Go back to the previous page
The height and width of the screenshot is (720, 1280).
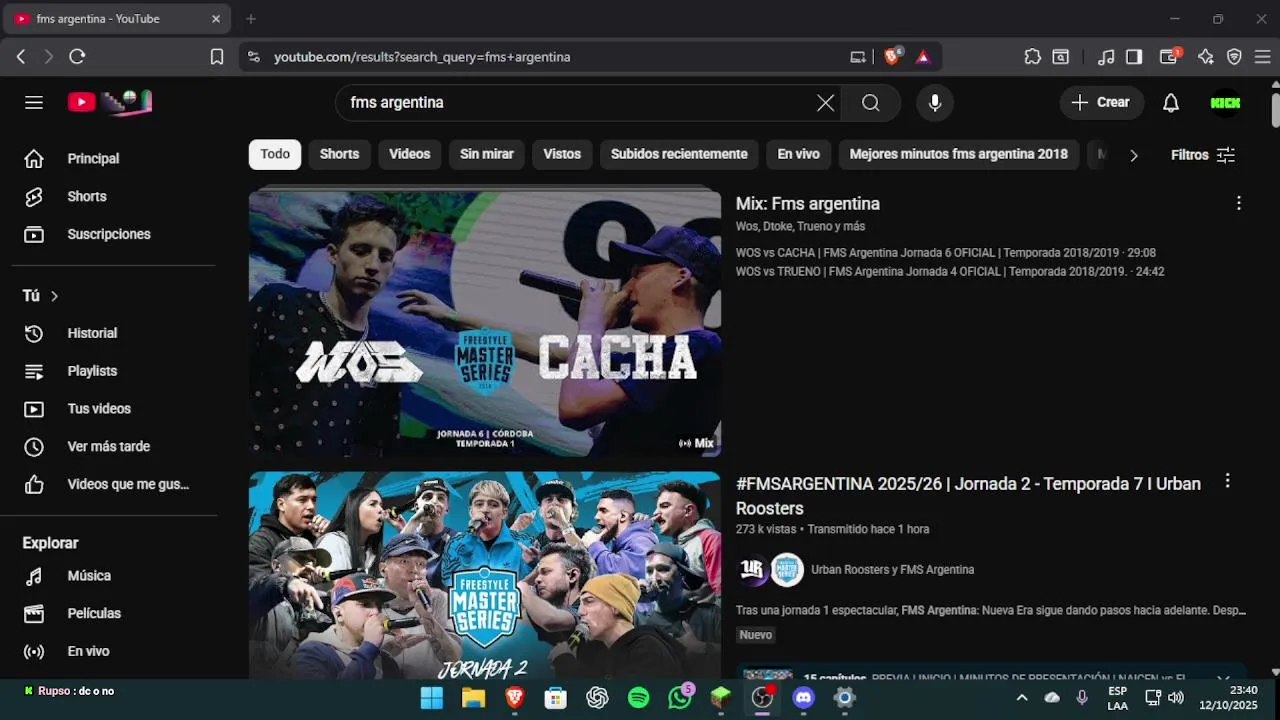pyautogui.click(x=21, y=57)
